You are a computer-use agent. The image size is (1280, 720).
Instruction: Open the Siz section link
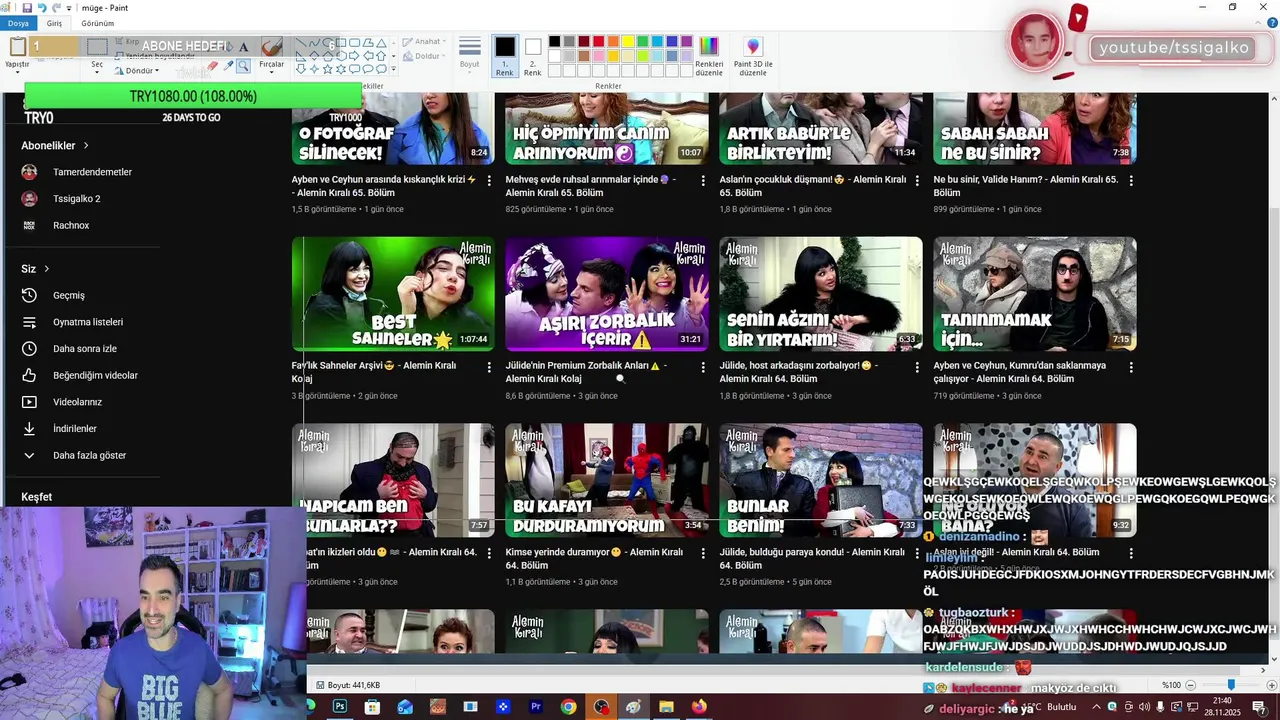35,269
